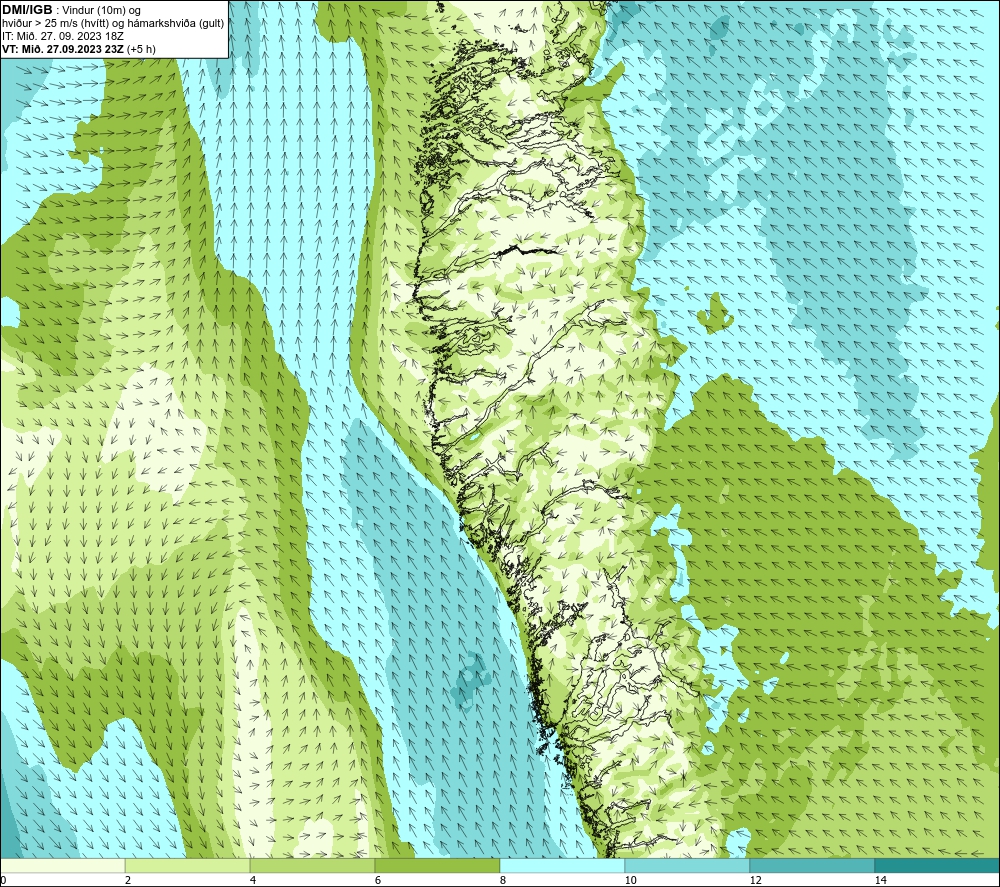Click the legend scale label '8'
The height and width of the screenshot is (887, 1000).
(x=503, y=880)
